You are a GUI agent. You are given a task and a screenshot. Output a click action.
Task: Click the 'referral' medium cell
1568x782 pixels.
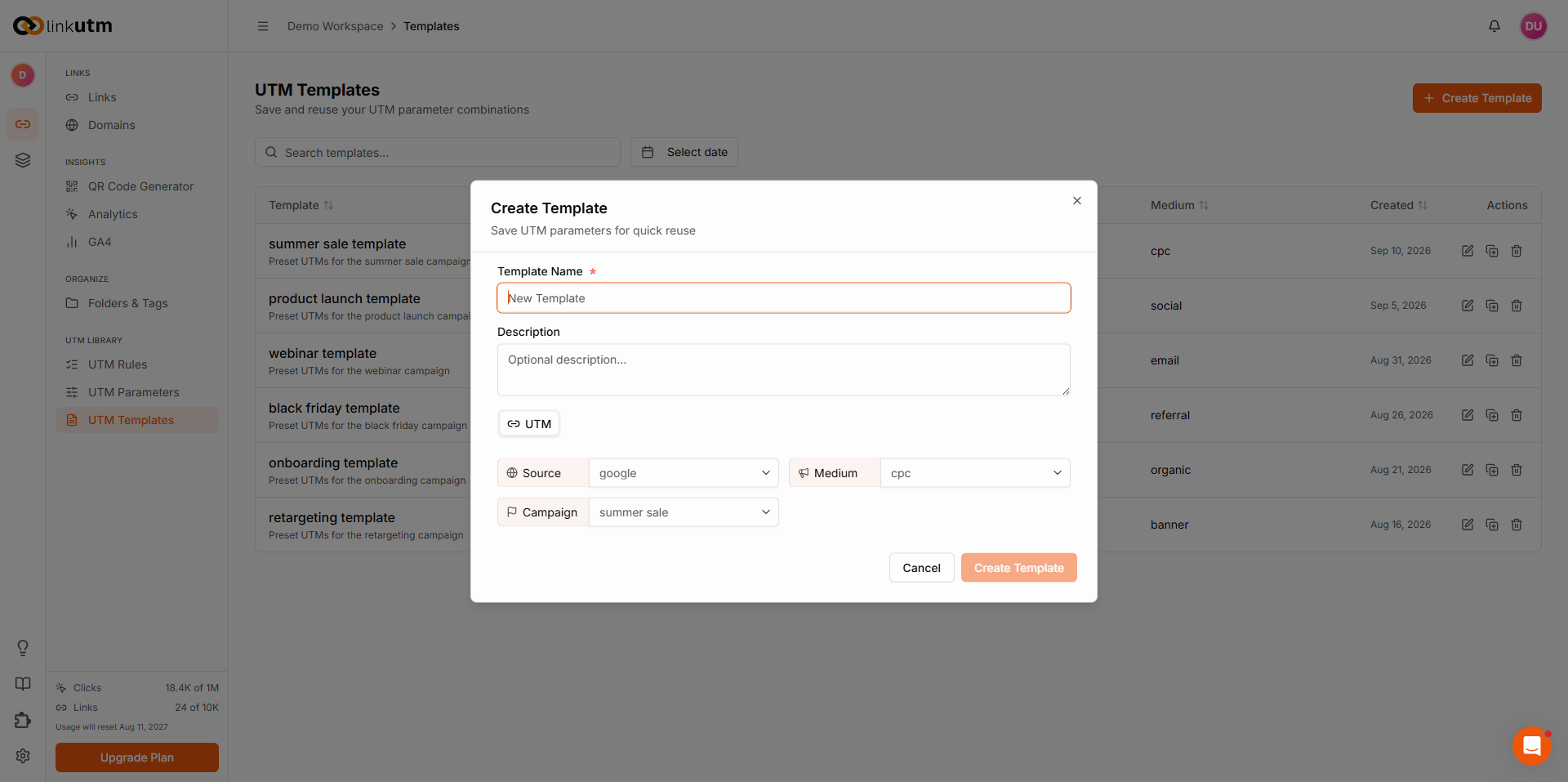(1170, 415)
